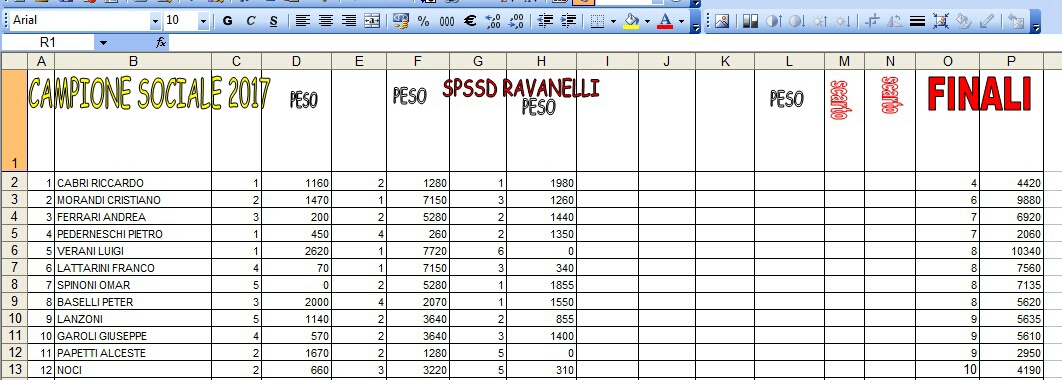Open Name Box dropdown arrow

point(103,43)
